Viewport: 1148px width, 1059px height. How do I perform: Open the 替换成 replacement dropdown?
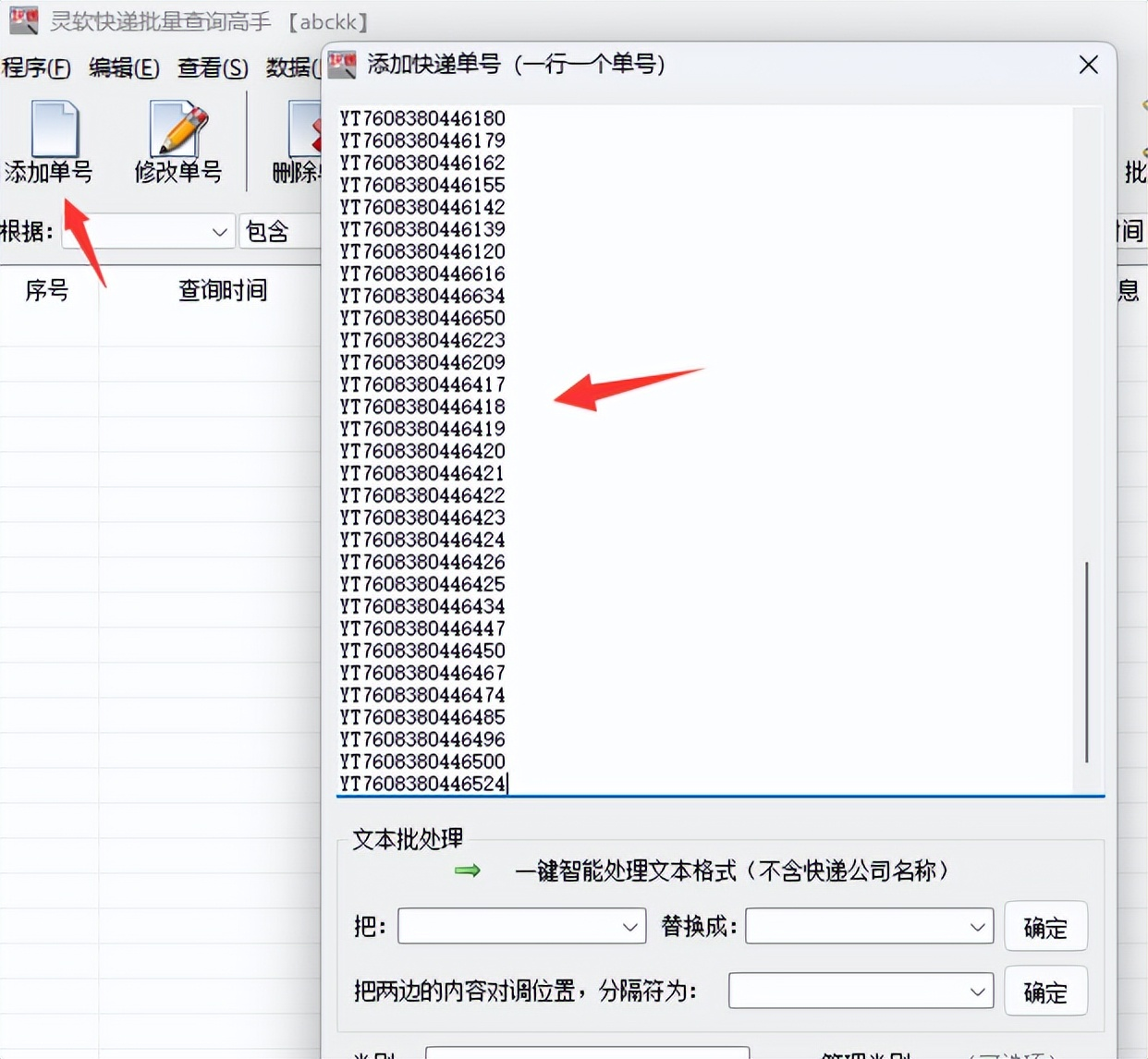click(977, 927)
